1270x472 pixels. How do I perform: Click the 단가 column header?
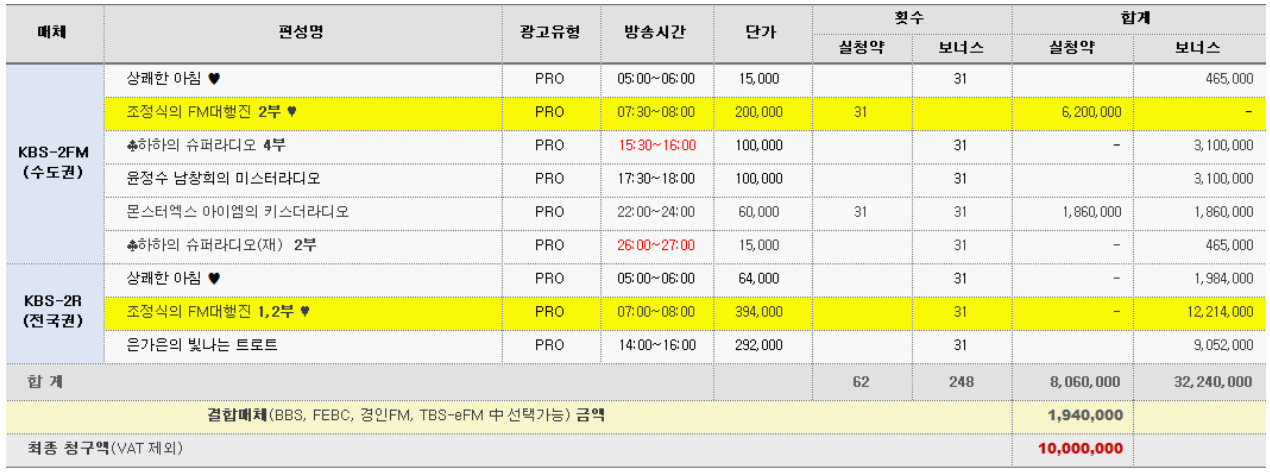pos(762,33)
